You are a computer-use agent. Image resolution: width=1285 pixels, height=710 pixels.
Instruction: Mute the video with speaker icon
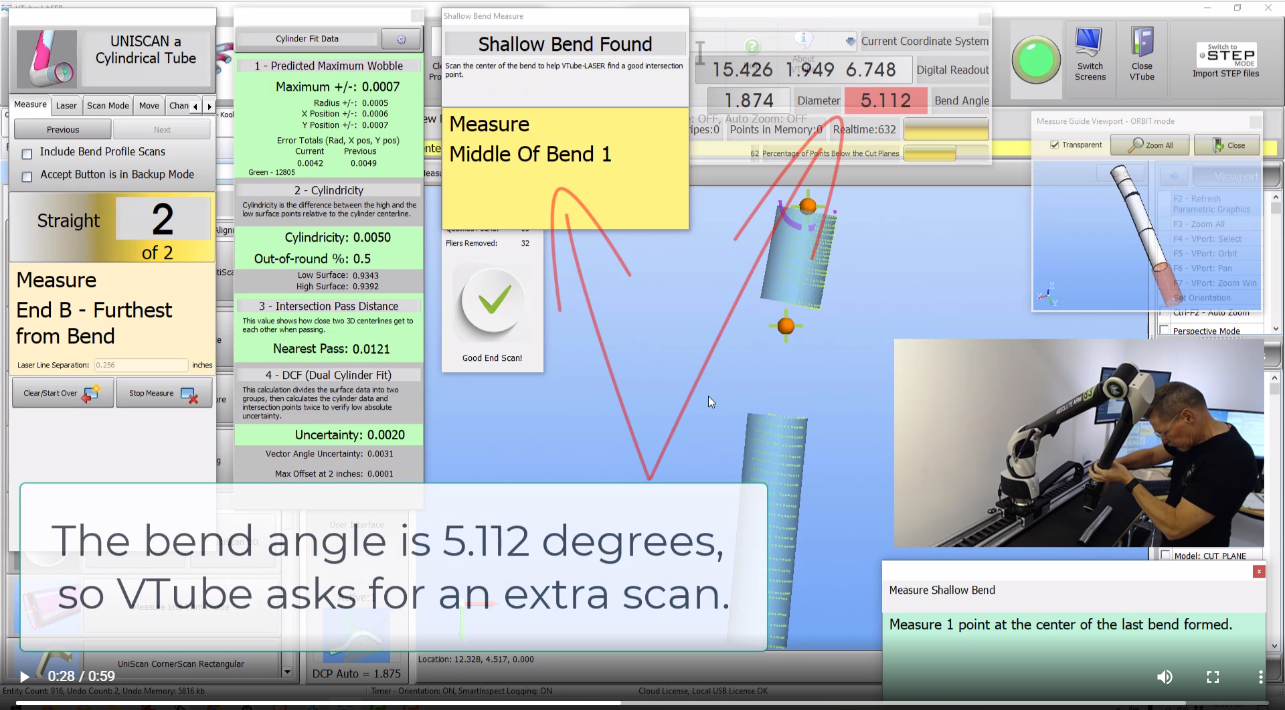coord(1165,677)
